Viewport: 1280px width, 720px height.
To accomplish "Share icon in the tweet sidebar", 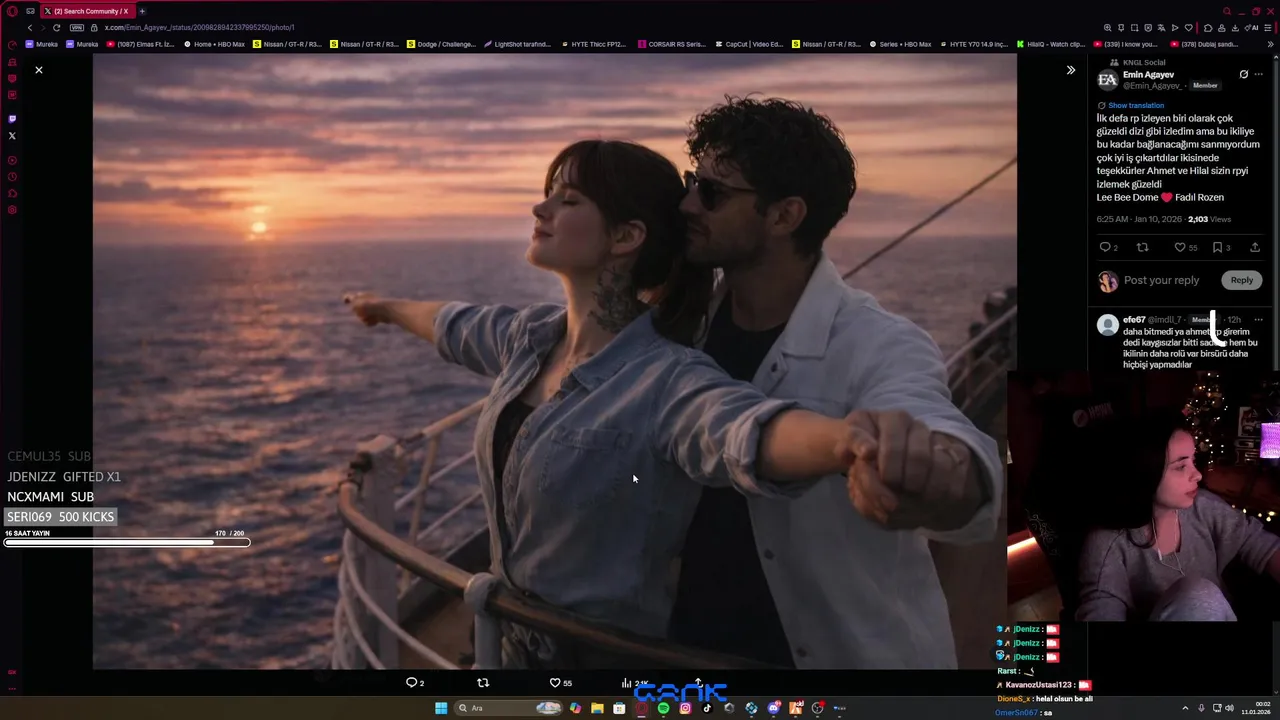I will click(x=1255, y=247).
